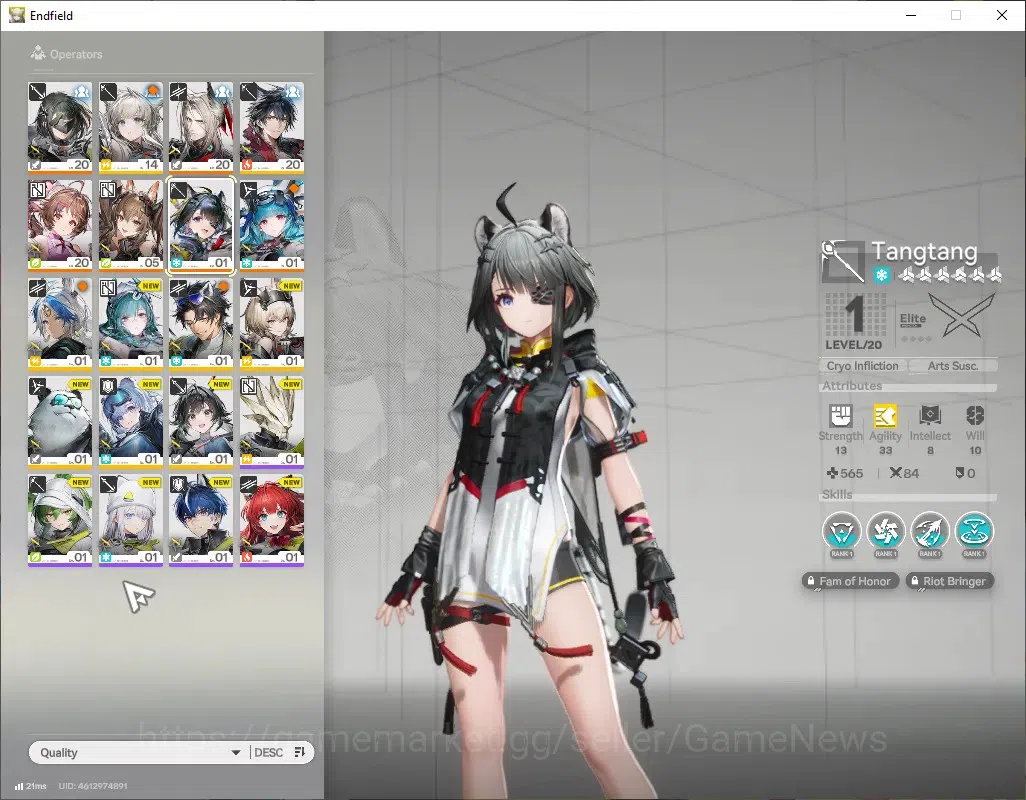Image resolution: width=1026 pixels, height=800 pixels.
Task: Click Tangtang's weapon class icon
Action: tap(843, 261)
